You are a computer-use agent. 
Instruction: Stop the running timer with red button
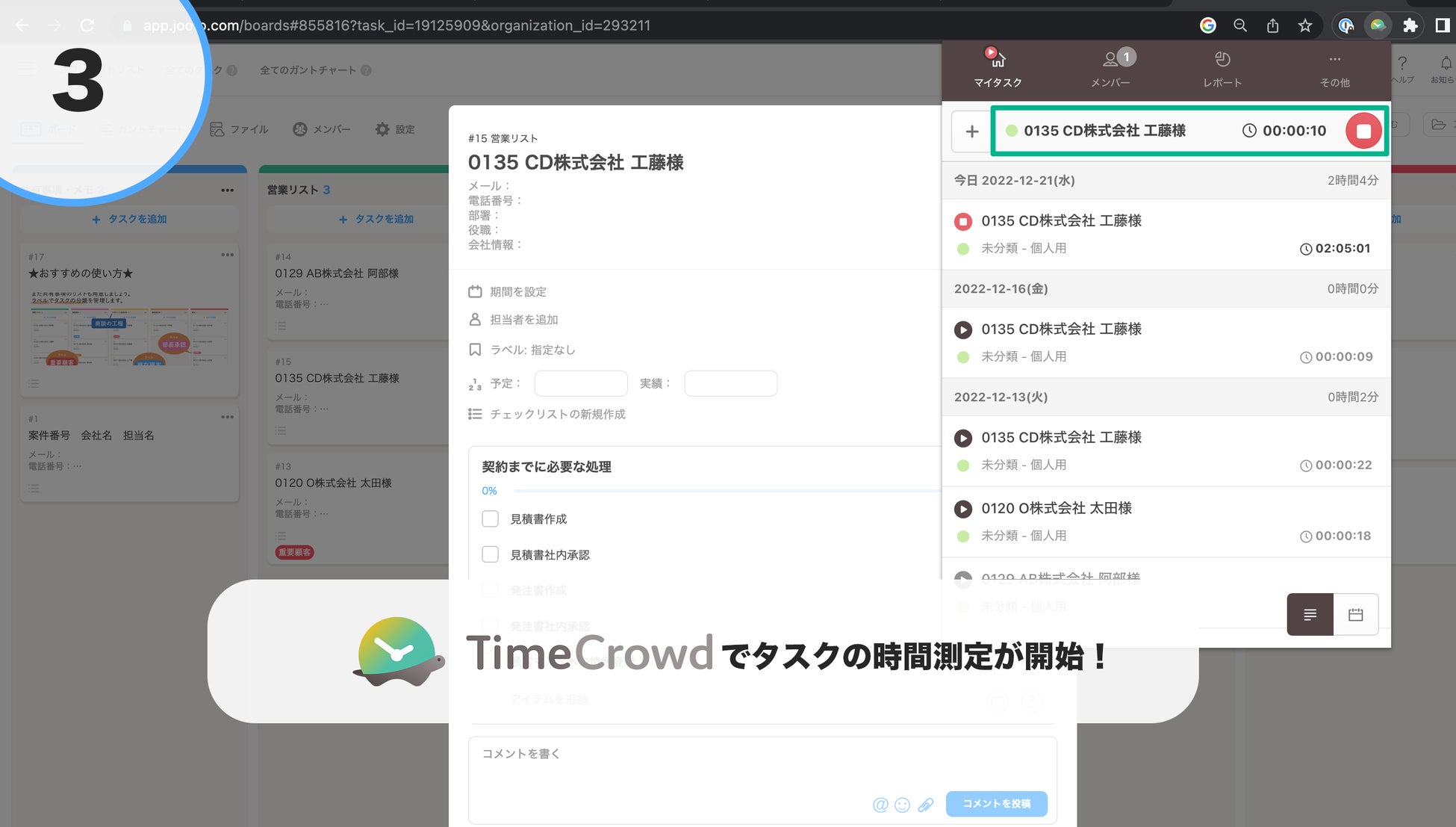tap(1363, 131)
